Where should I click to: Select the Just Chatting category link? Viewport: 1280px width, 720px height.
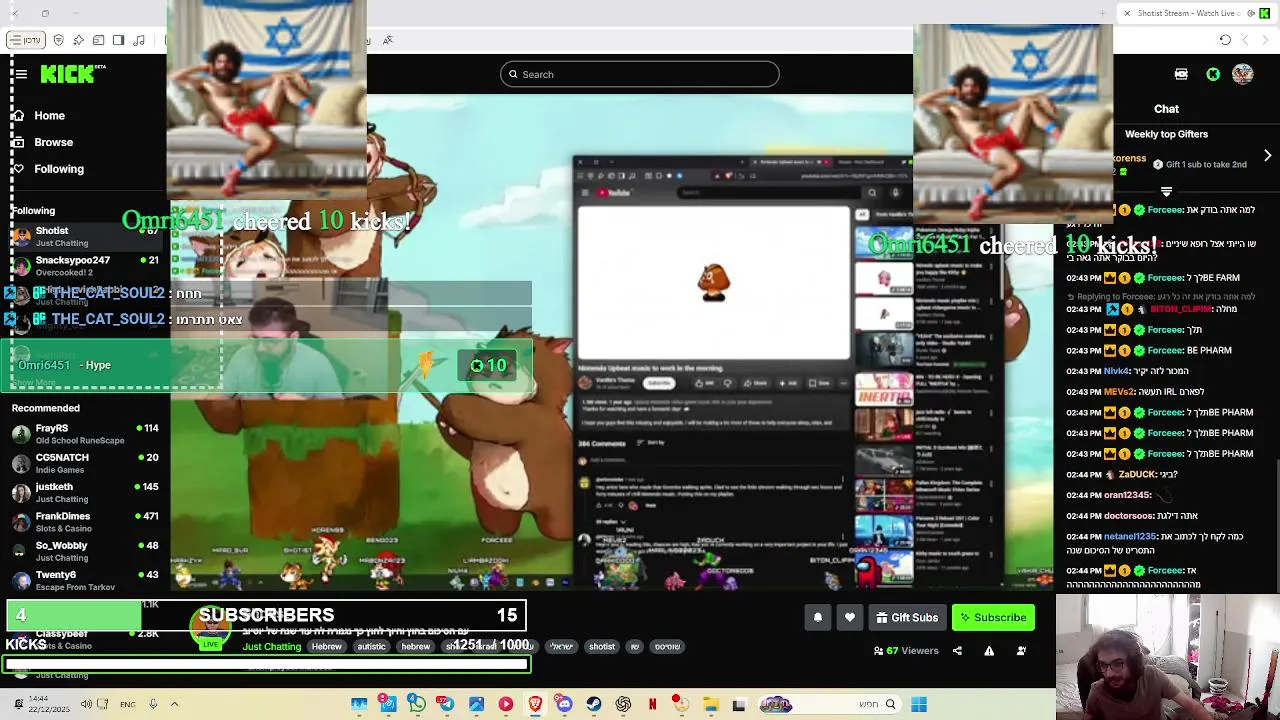(271, 647)
